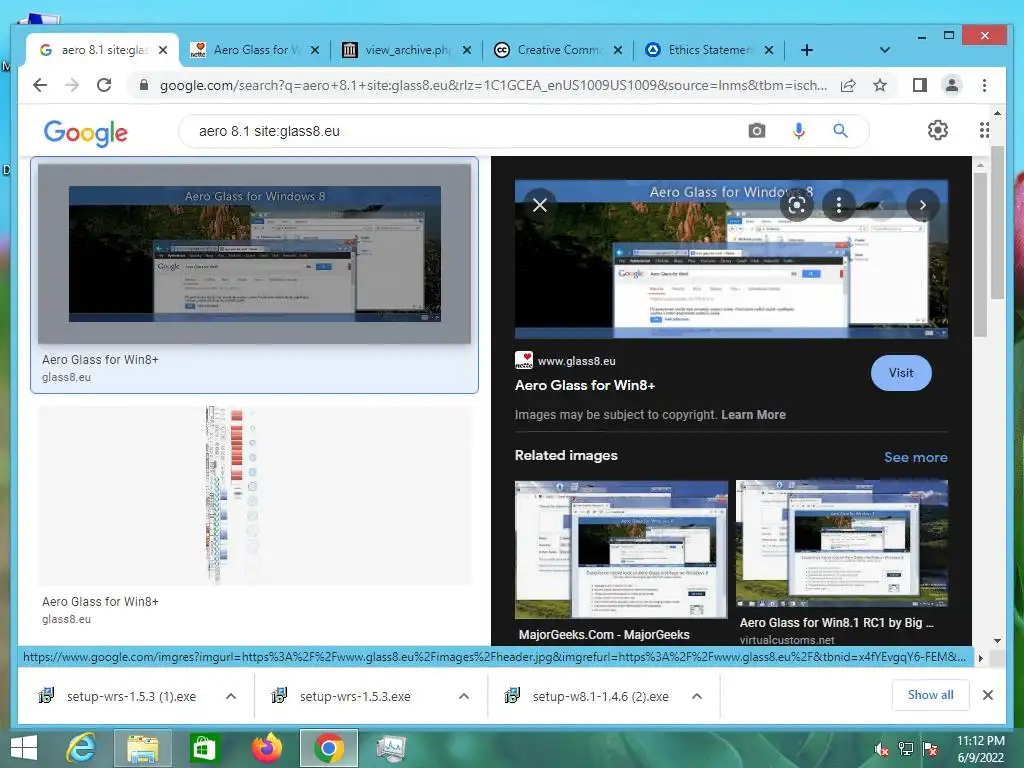Click the Visit button
1024x768 pixels.
click(x=901, y=373)
